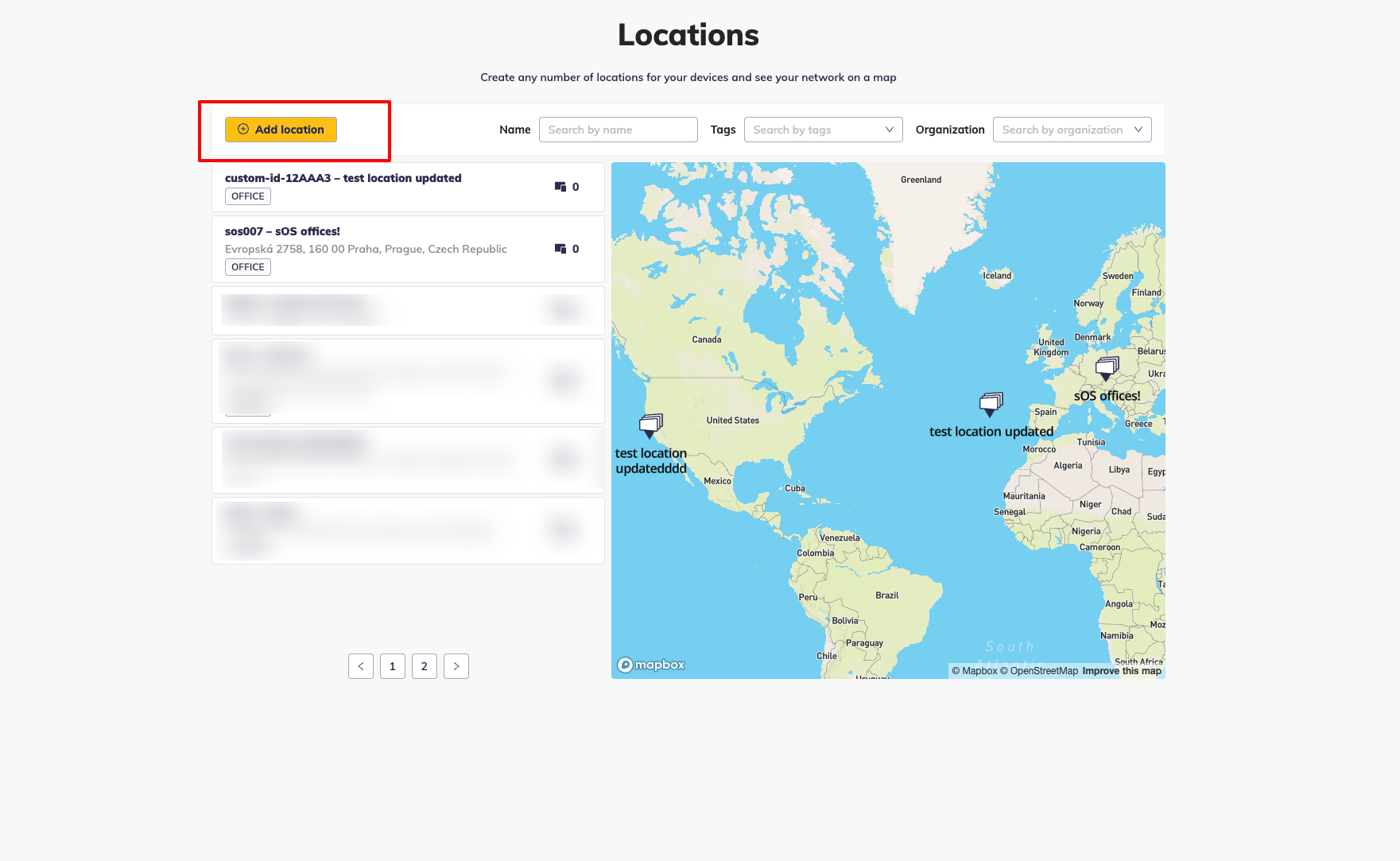Go to next page of locations
1400x861 pixels.
456,666
